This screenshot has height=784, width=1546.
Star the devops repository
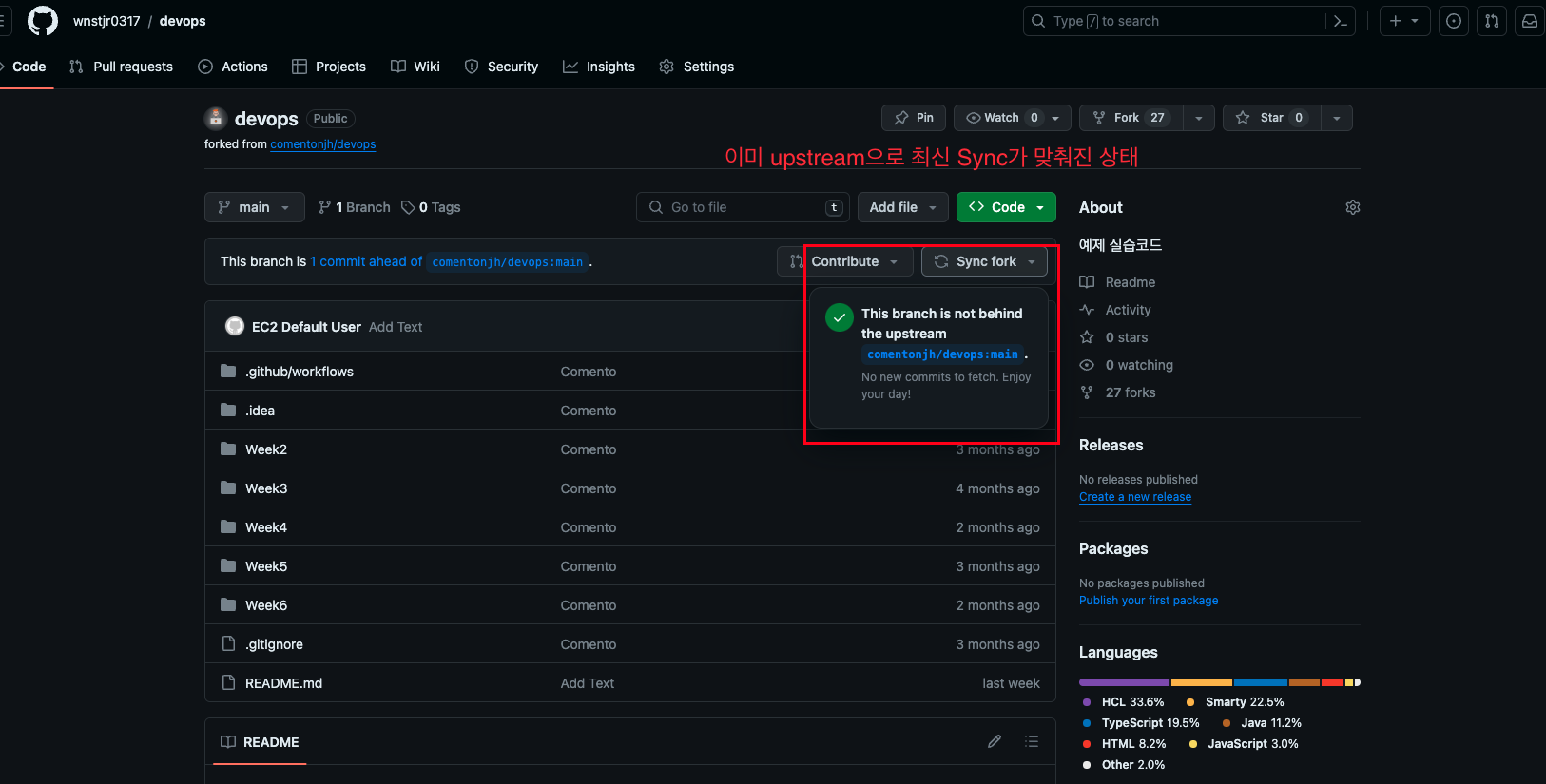coord(1271,118)
